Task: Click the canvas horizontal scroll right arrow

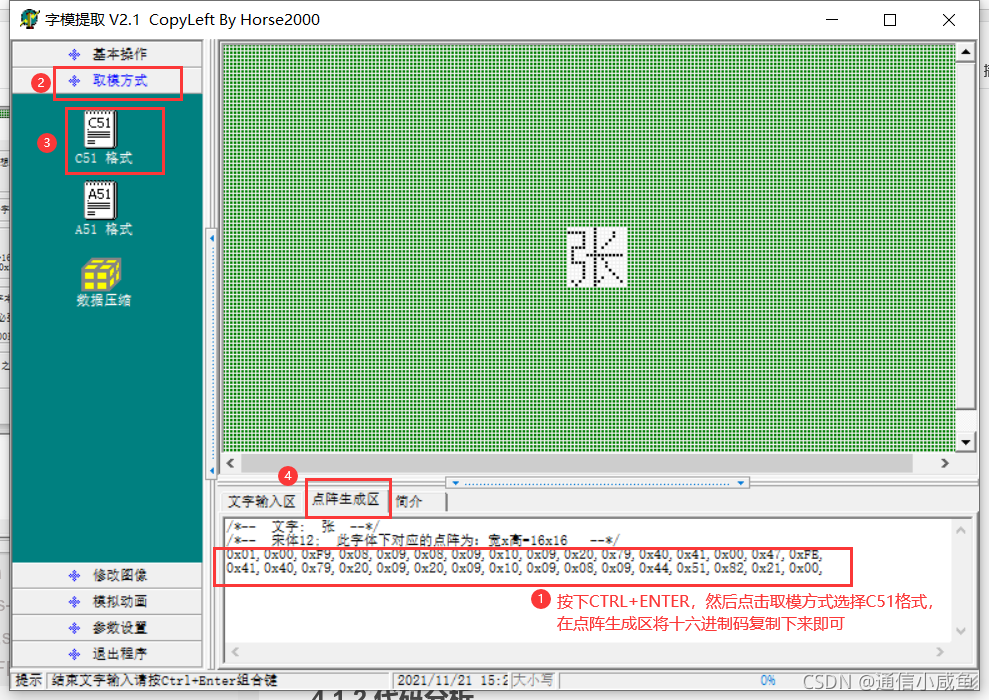Action: tap(945, 464)
